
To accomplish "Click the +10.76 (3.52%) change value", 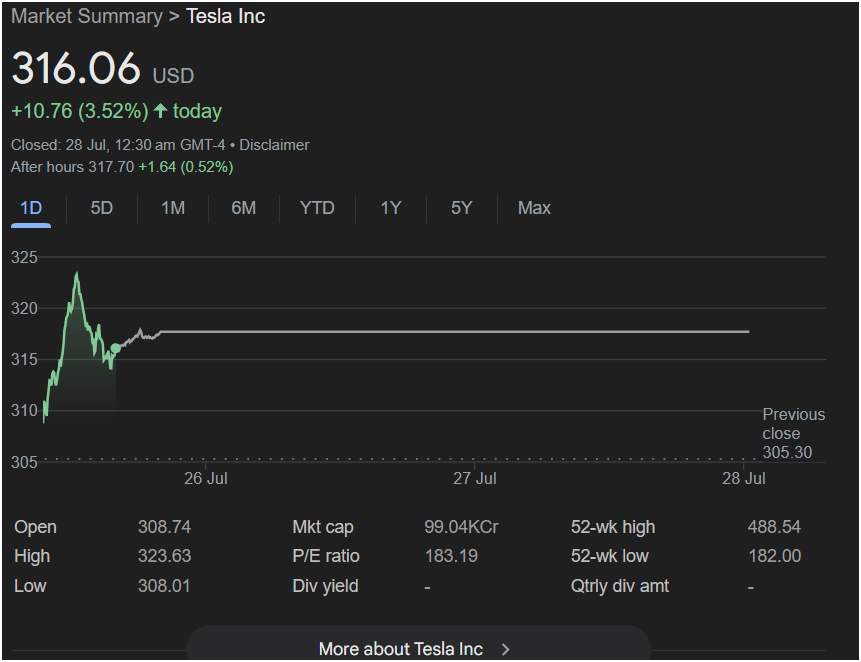I will pos(80,111).
